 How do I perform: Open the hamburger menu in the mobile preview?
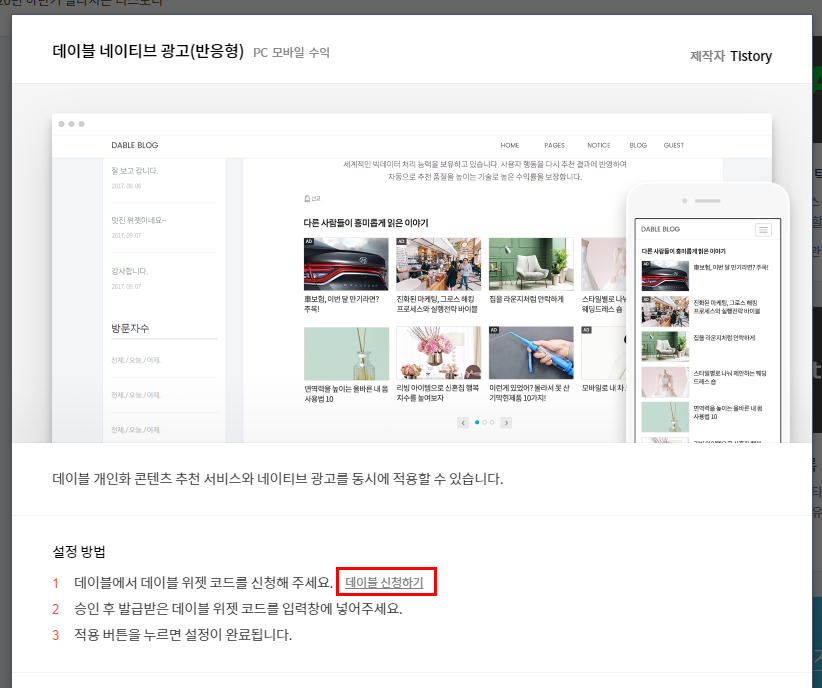point(763,230)
